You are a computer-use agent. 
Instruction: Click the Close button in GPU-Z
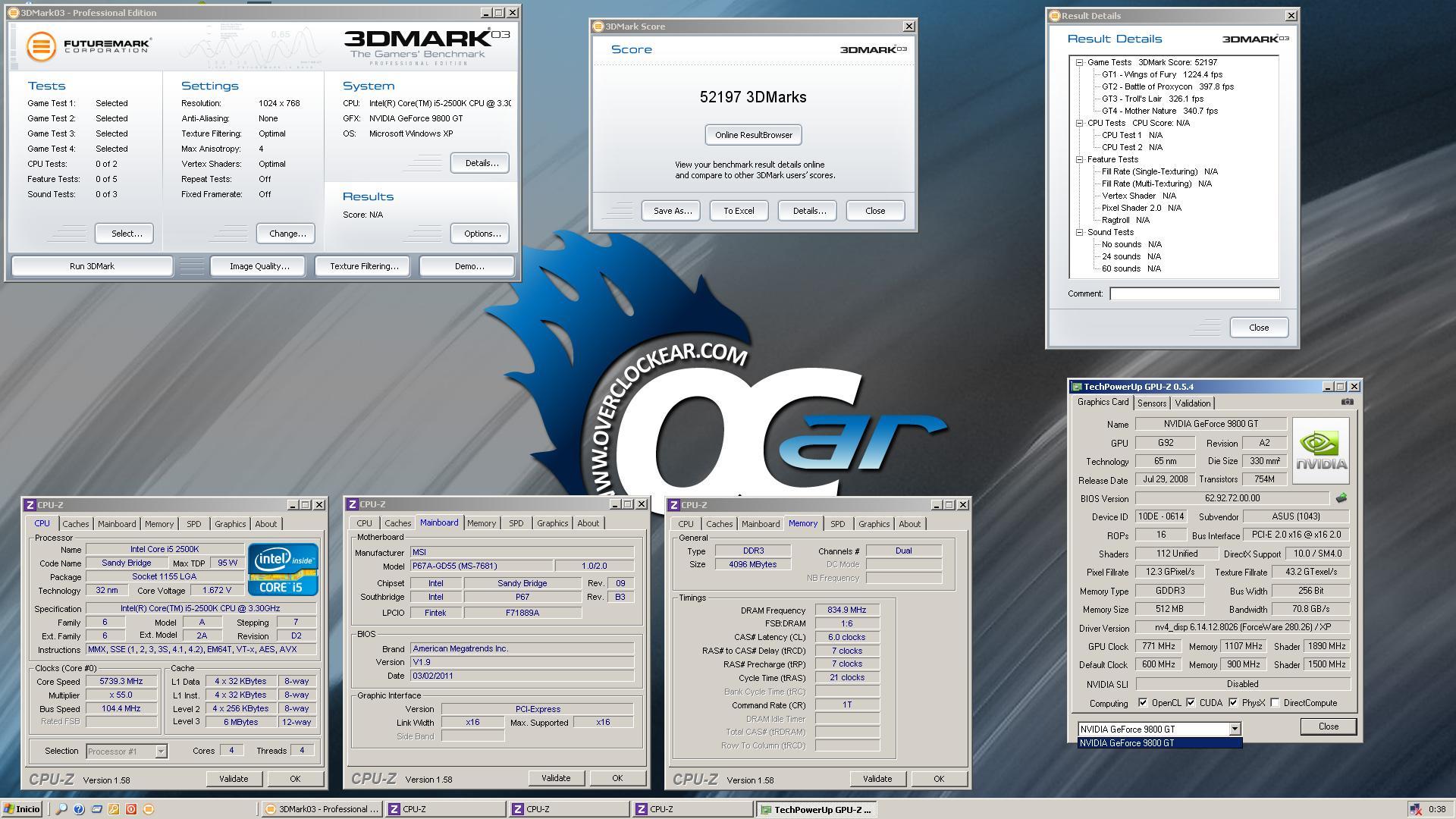pos(1328,726)
